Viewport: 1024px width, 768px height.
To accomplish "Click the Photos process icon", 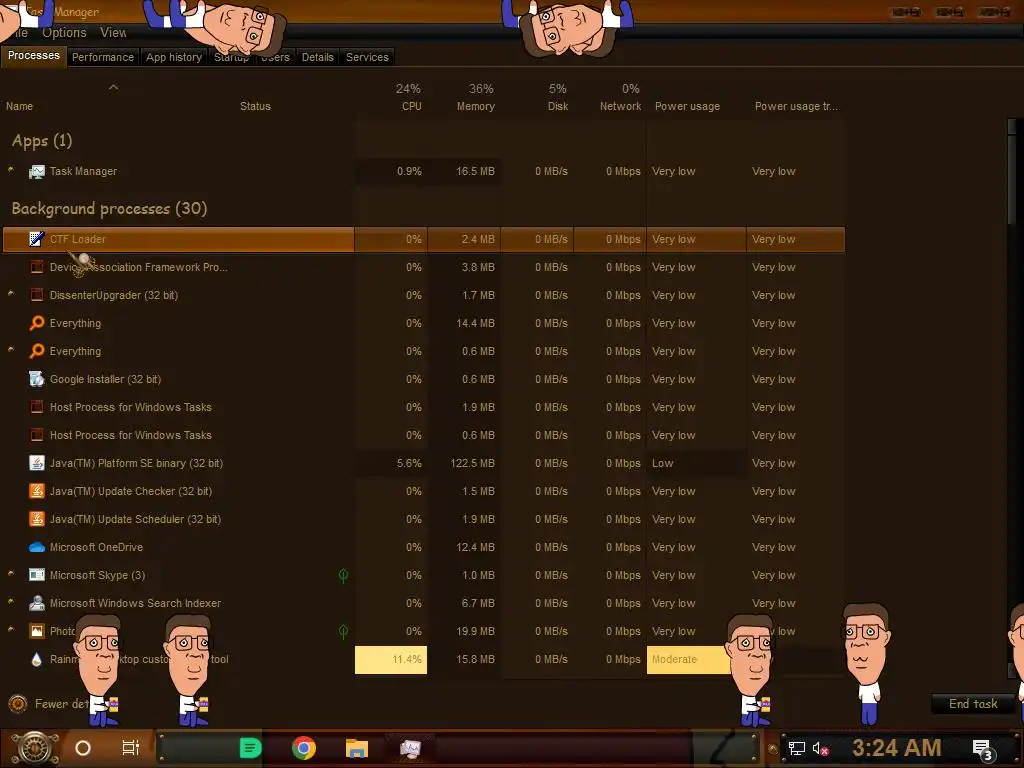I will click(x=37, y=632).
